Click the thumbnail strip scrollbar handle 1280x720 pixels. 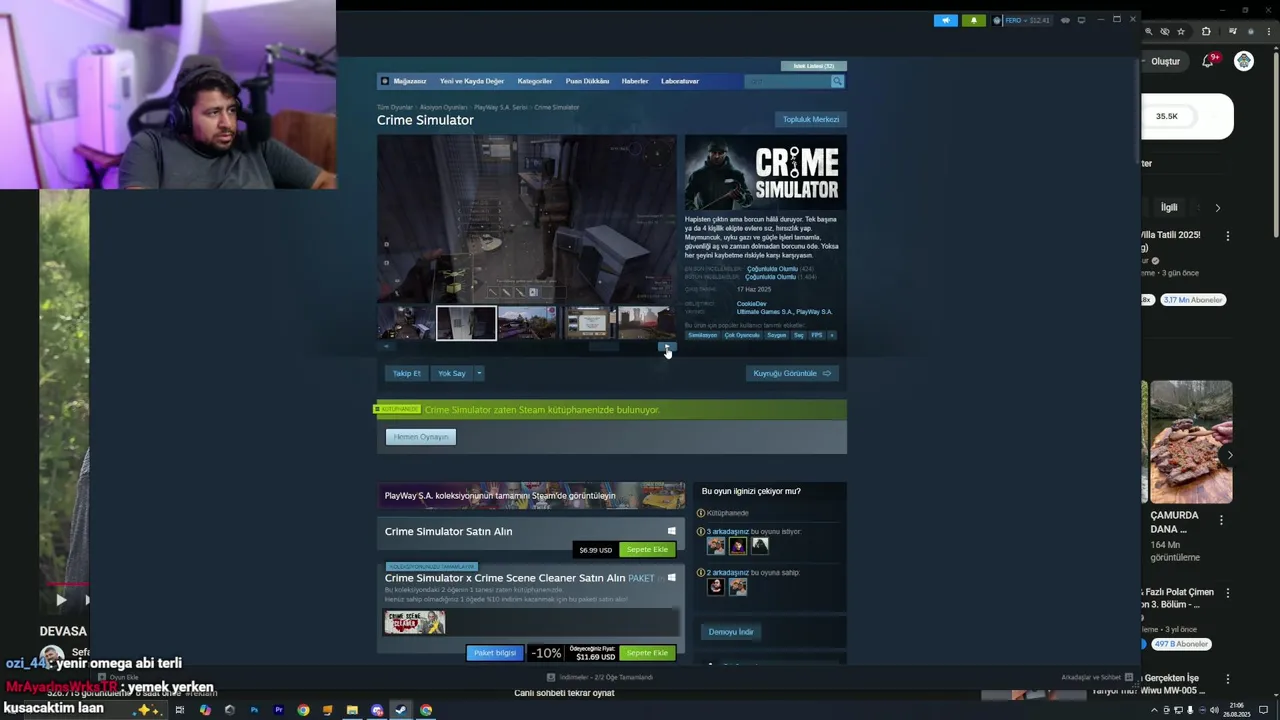(x=603, y=347)
